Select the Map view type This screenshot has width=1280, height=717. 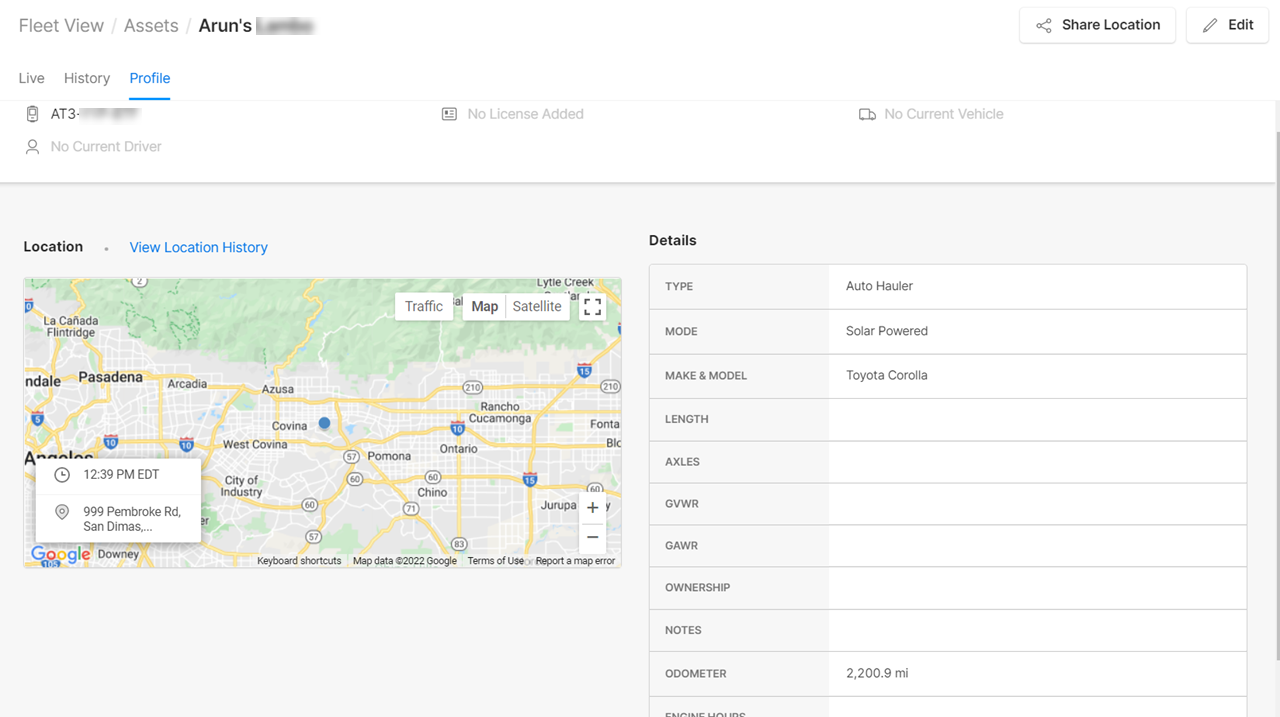click(x=485, y=307)
